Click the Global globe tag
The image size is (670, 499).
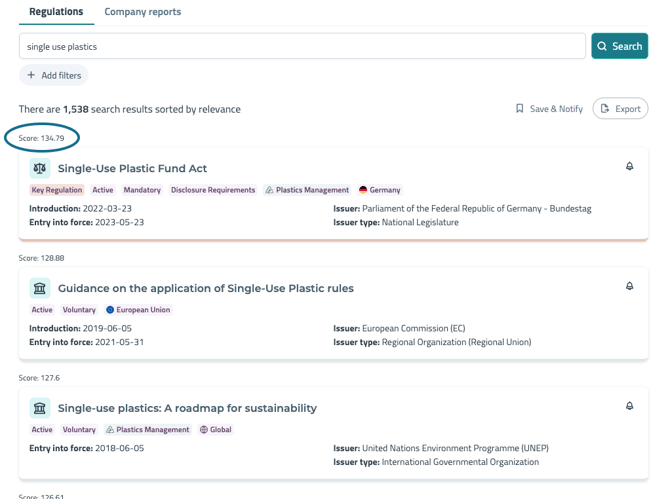pyautogui.click(x=216, y=430)
